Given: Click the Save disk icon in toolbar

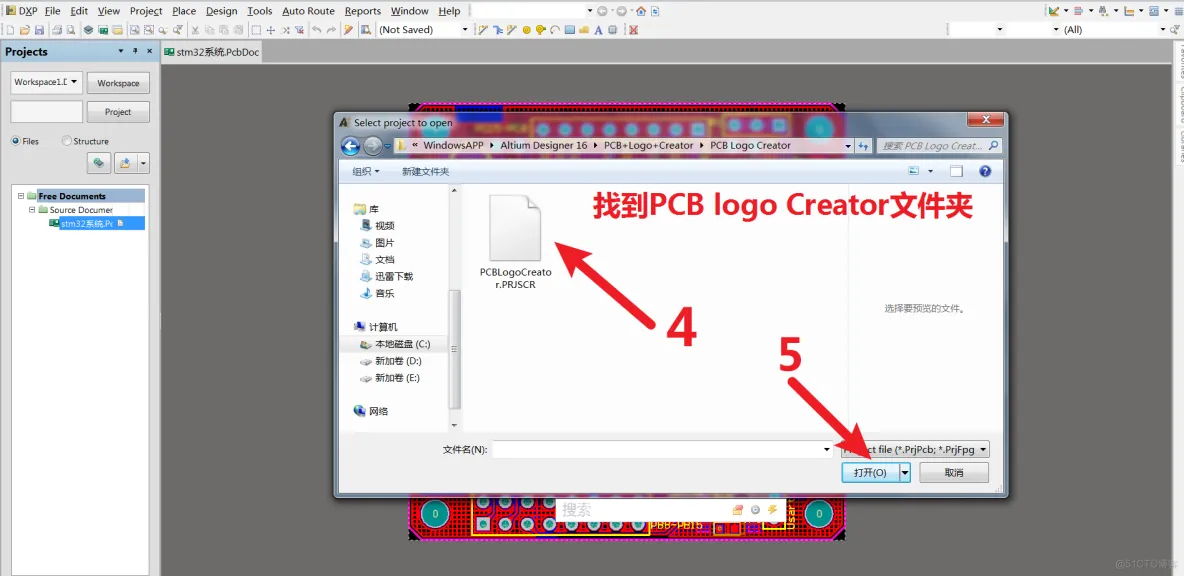Looking at the screenshot, I should pyautogui.click(x=39, y=29).
